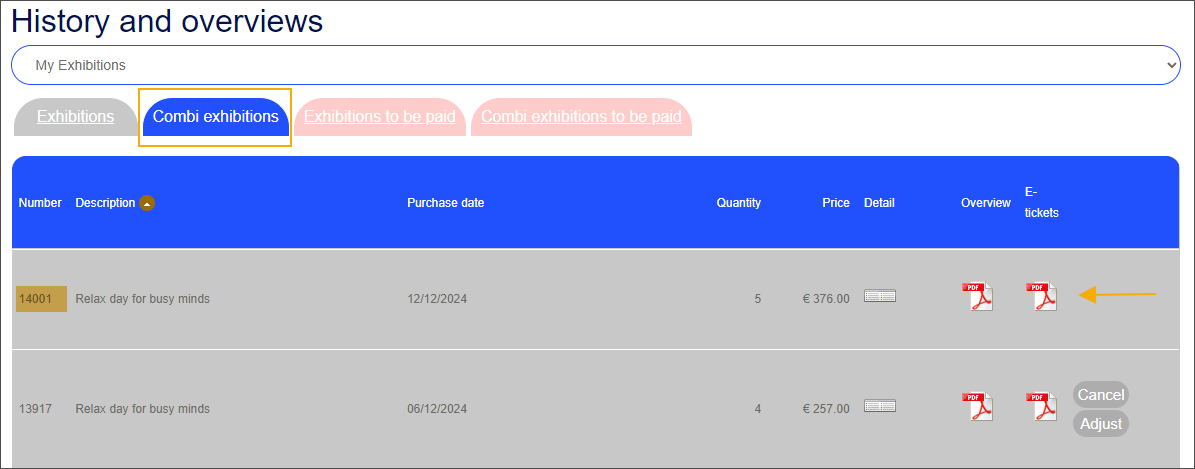This screenshot has width=1195, height=469.
Task: Click the Description column header
Action: coord(105,203)
